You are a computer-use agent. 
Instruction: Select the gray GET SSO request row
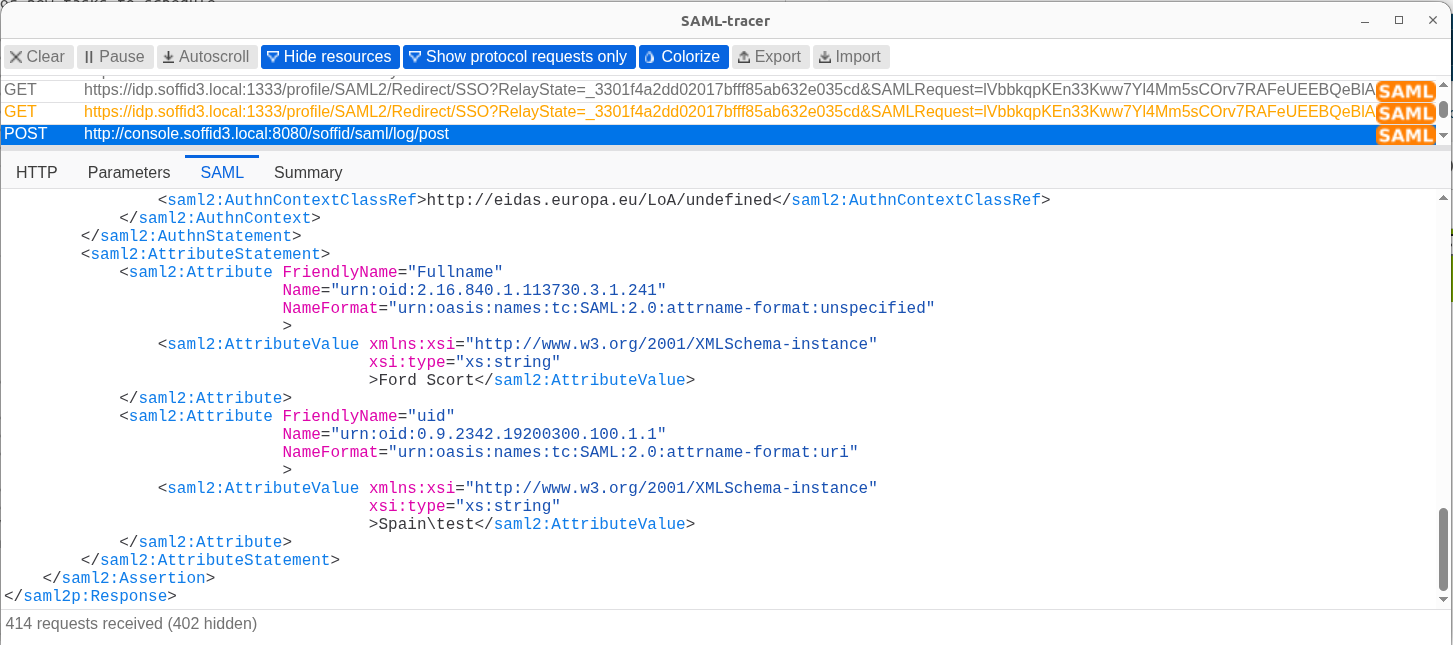tap(718, 90)
